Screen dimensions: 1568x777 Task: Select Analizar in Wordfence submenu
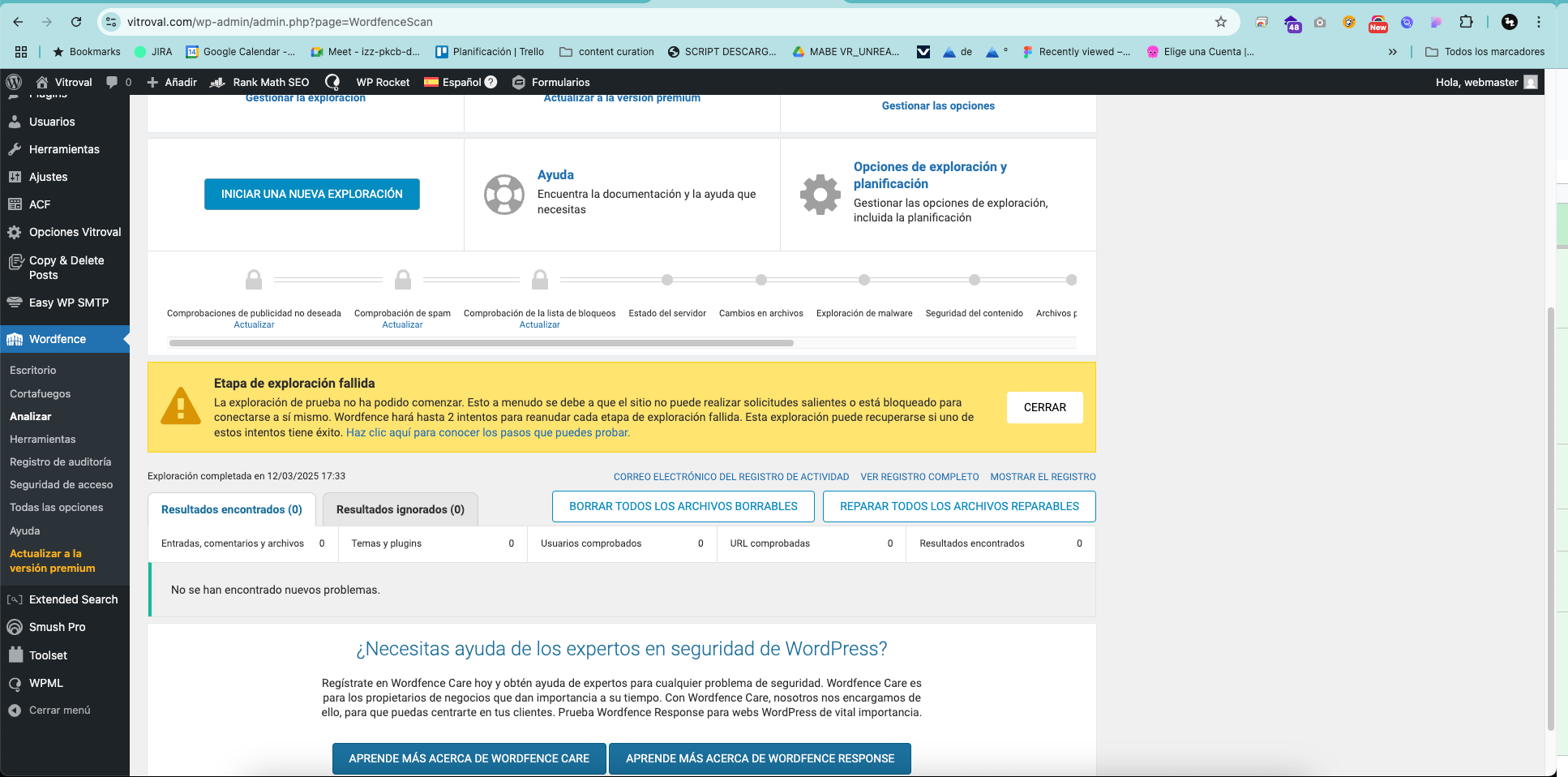coord(31,416)
